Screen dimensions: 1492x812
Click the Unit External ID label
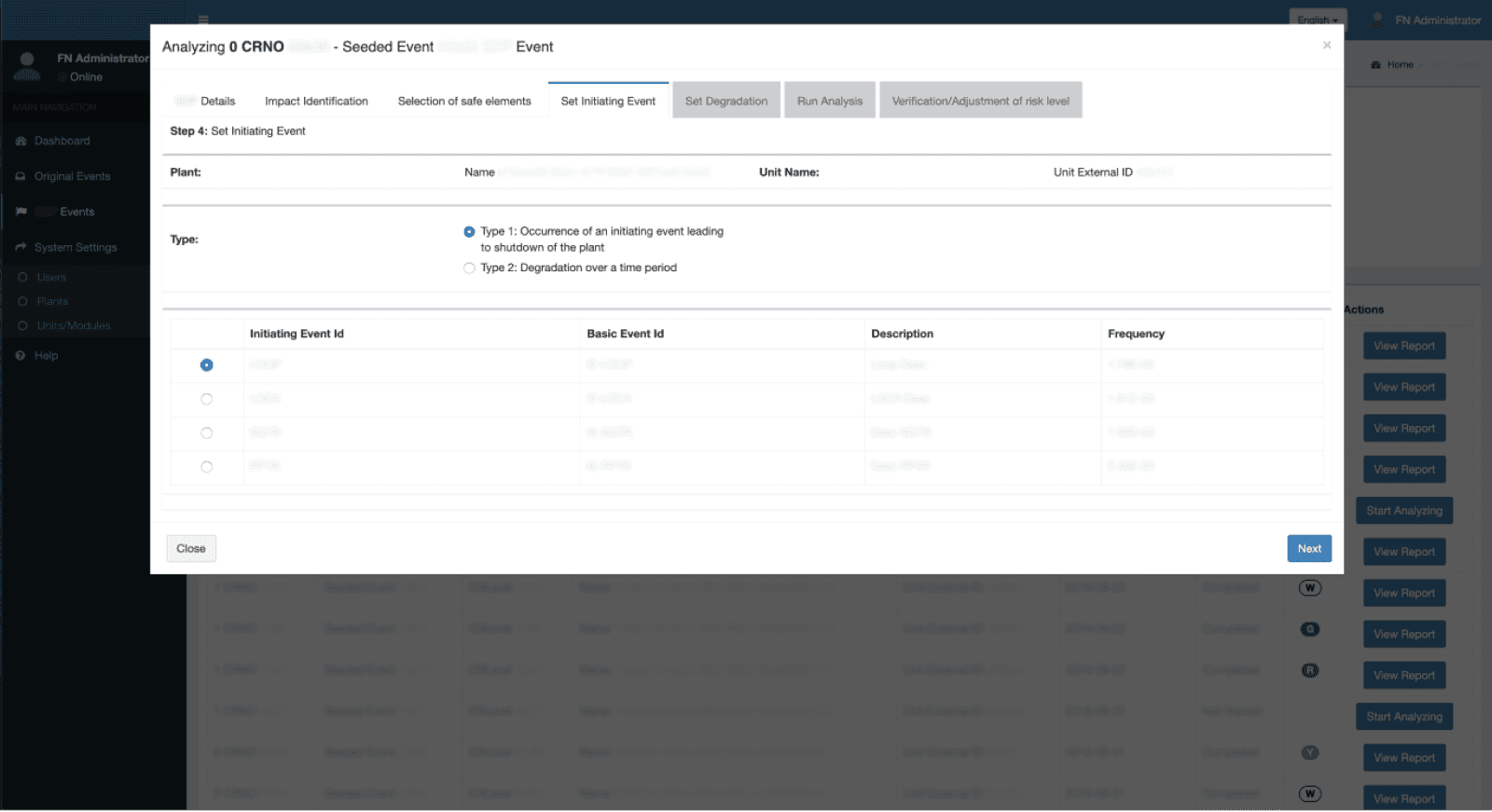pyautogui.click(x=1093, y=172)
